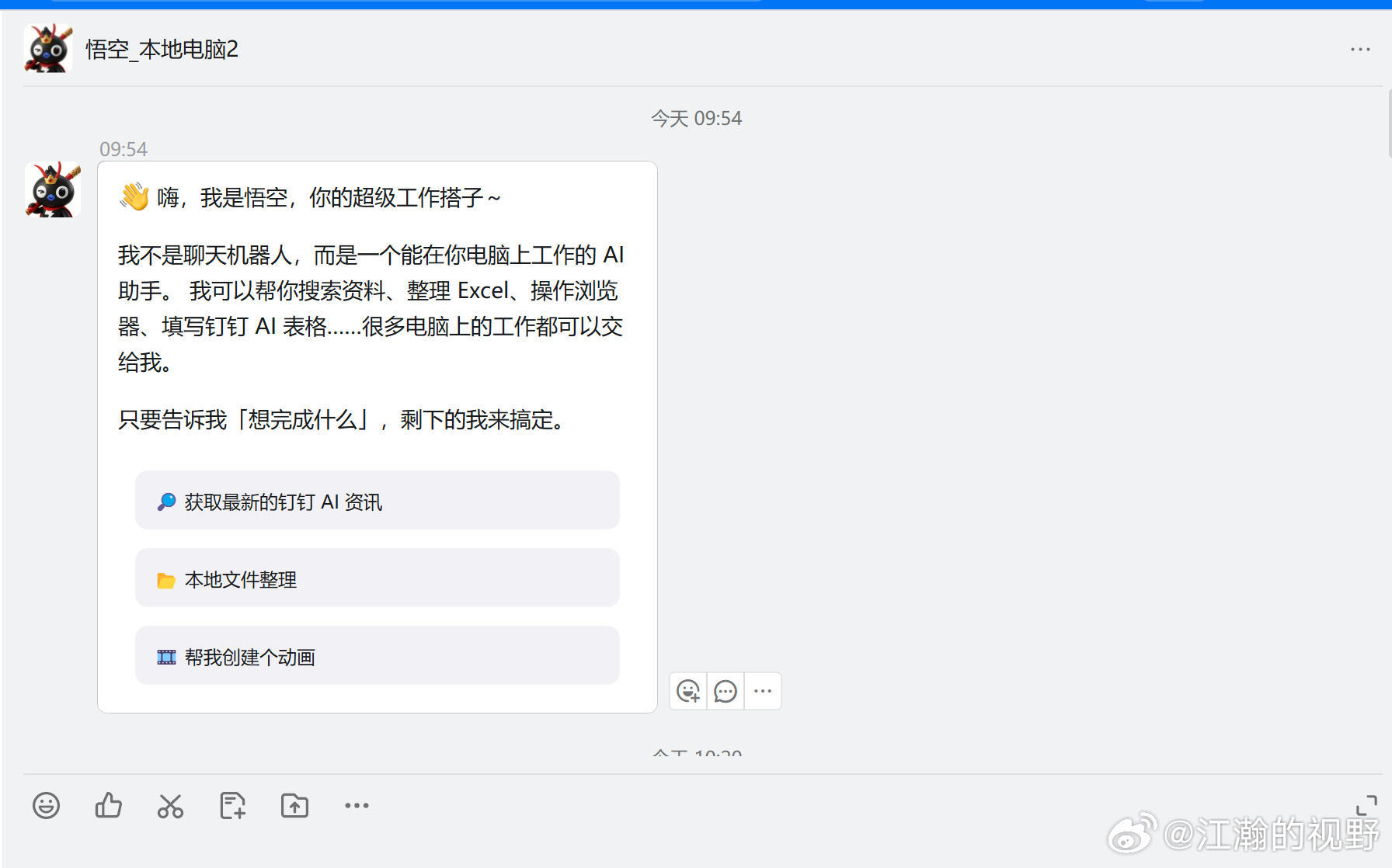The width and height of the screenshot is (1392, 868).
Task: Click the magnifier icon on AI news suggestion
Action: [165, 501]
